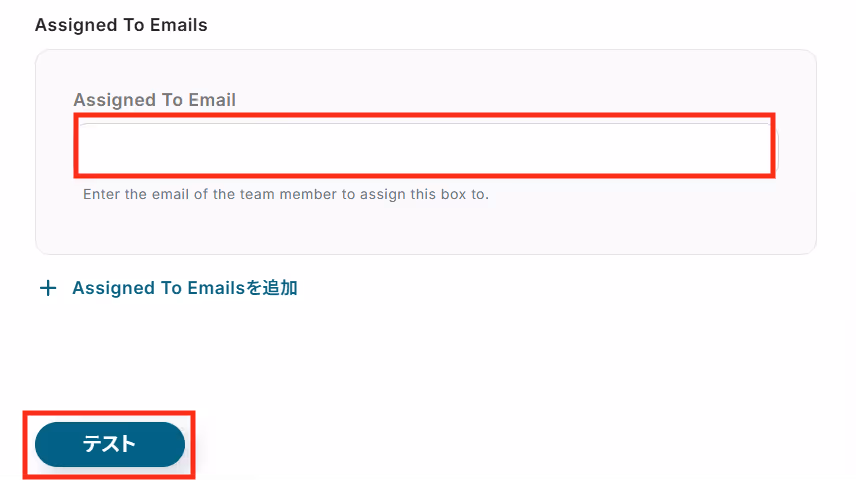Click the Assigned To Email input field
856x480 pixels.
click(428, 148)
